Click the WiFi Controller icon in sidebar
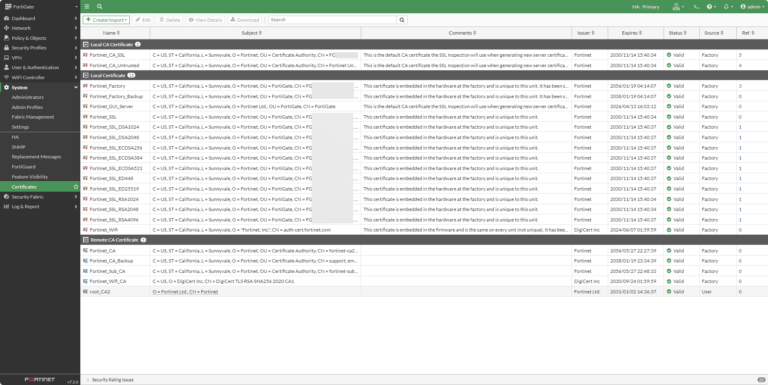 (x=6, y=77)
